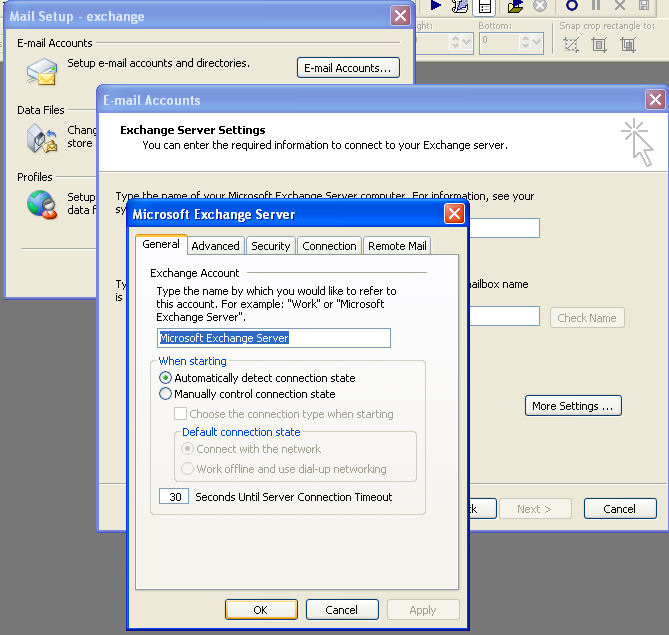This screenshot has width=669, height=635.
Task: Snap crop rectangle to merged opaque icon
Action: tap(628, 44)
